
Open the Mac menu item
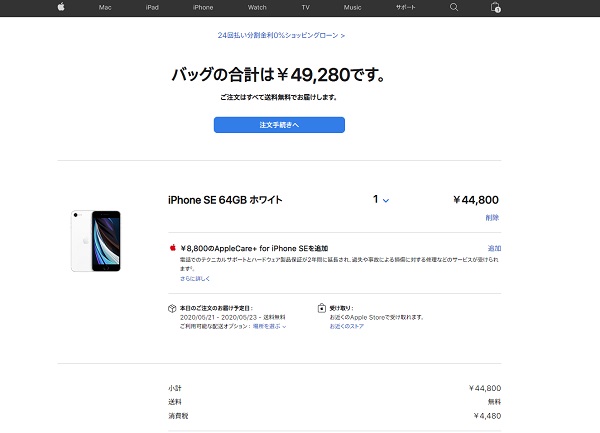pyautogui.click(x=105, y=7)
